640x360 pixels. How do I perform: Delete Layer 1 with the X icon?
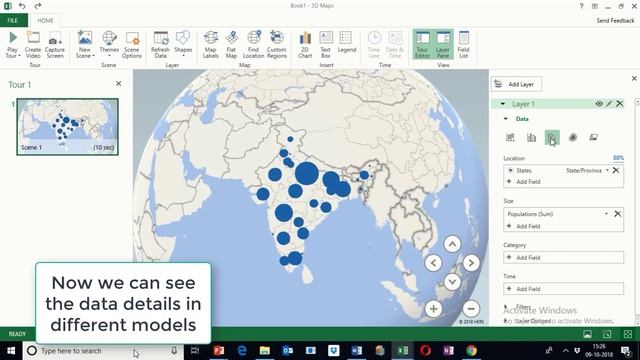[x=620, y=104]
